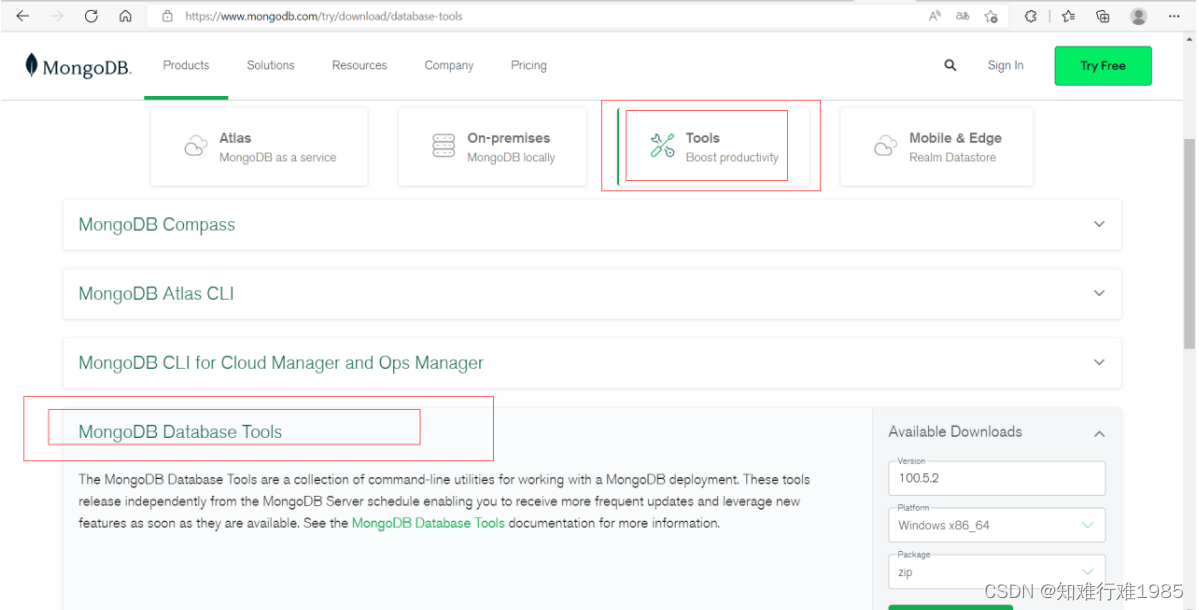Open the Package dropdown showing zip
This screenshot has height=610, width=1199.
(x=997, y=572)
